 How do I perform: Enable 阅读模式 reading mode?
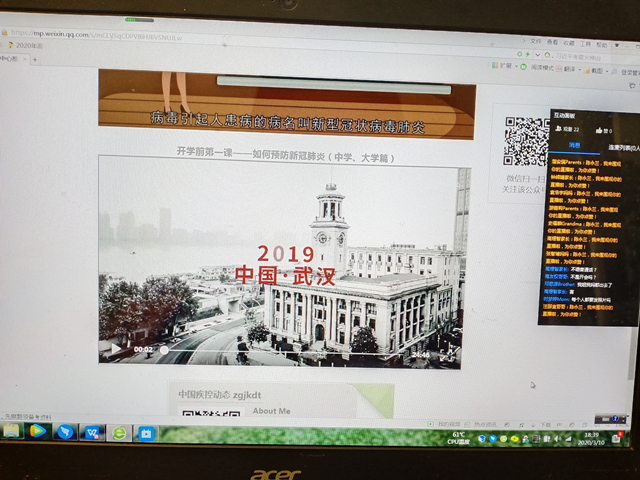click(x=537, y=67)
